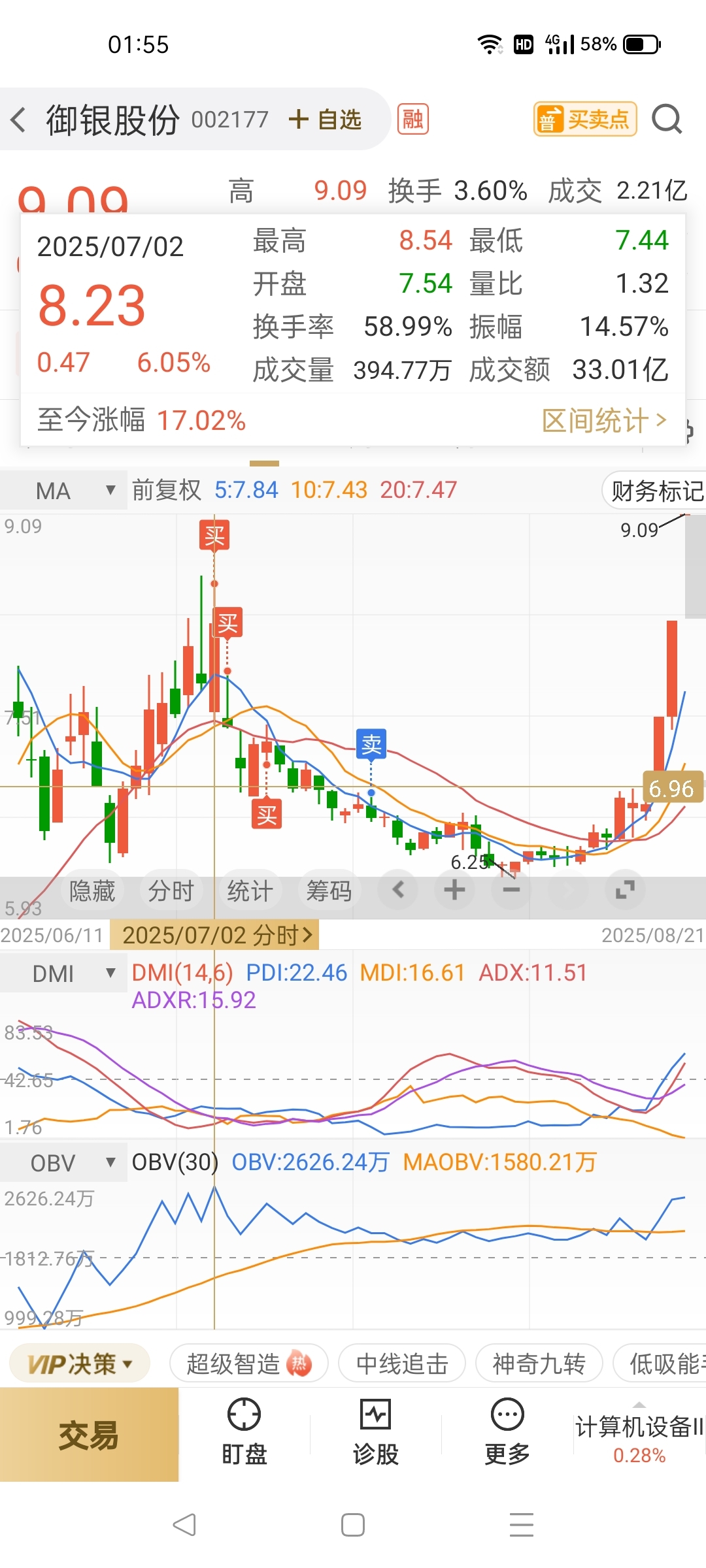Open 2025/07/02 分时 detail link
This screenshot has height=1568, width=706.
coord(214,935)
